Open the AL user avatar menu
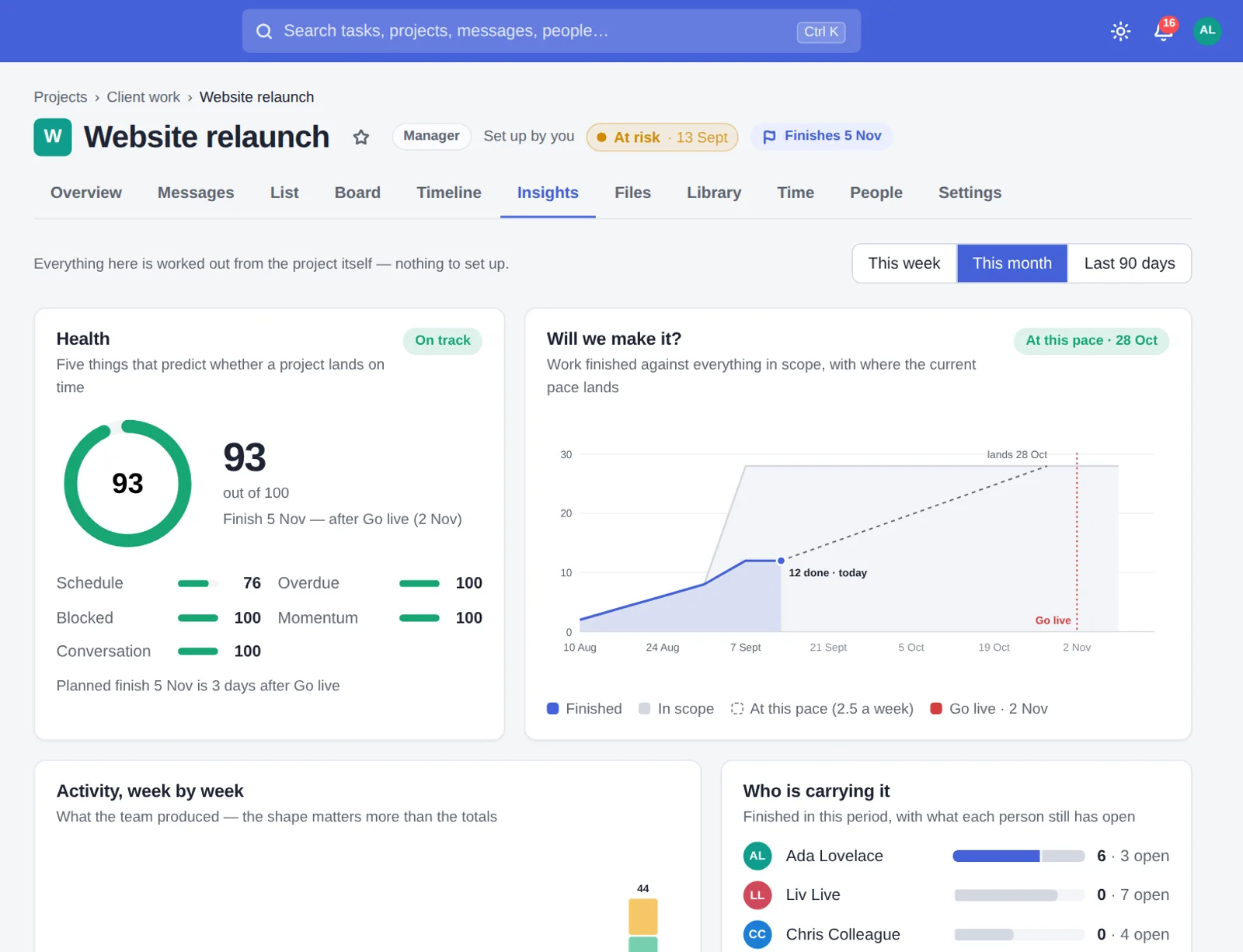 (1207, 31)
